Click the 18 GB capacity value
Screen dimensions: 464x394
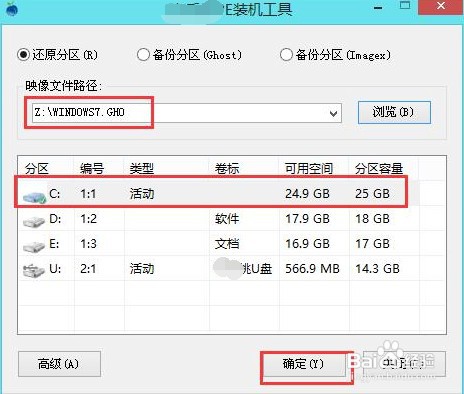pos(372,219)
